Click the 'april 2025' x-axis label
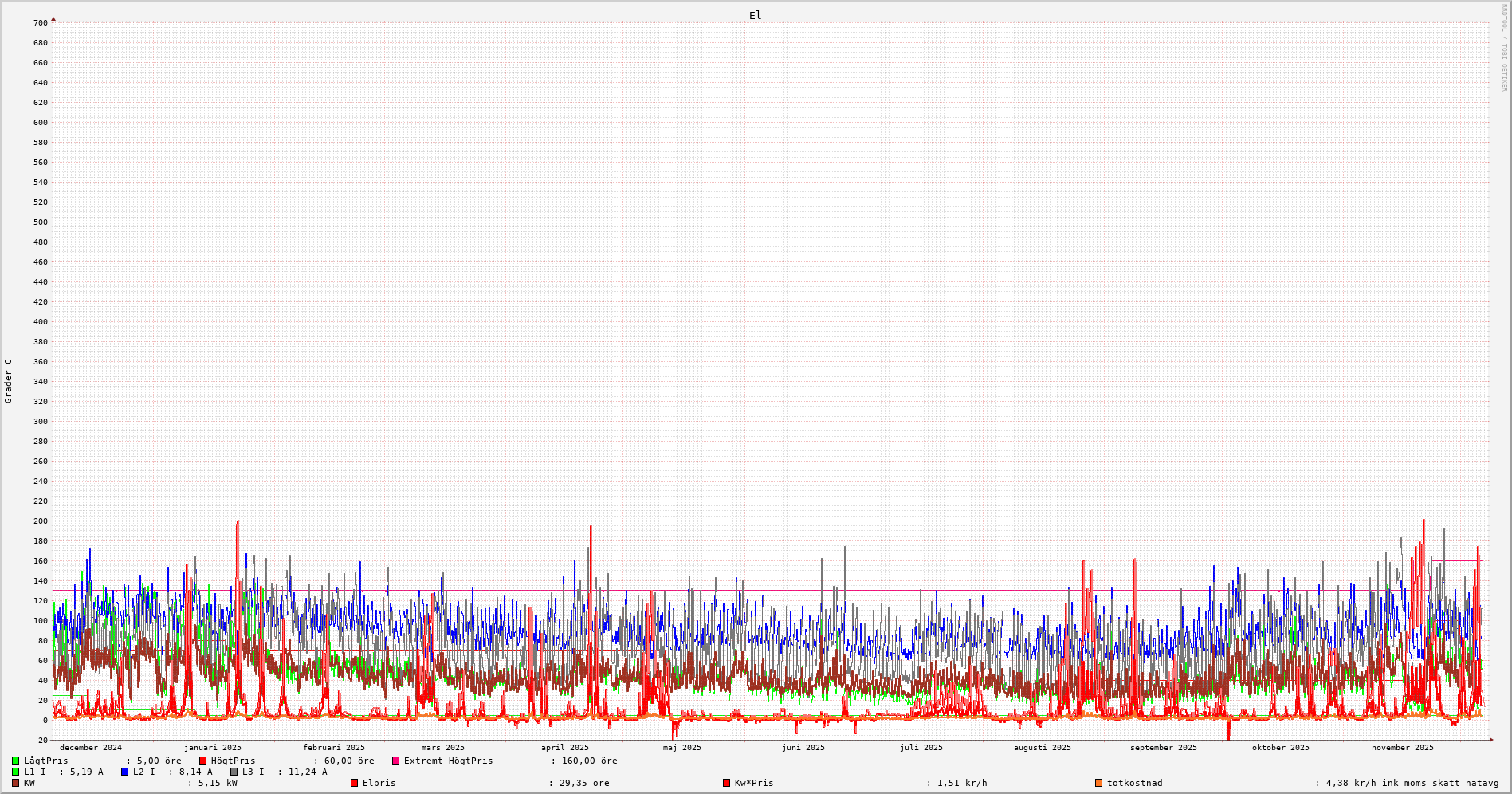The width and height of the screenshot is (1512, 794). click(564, 748)
